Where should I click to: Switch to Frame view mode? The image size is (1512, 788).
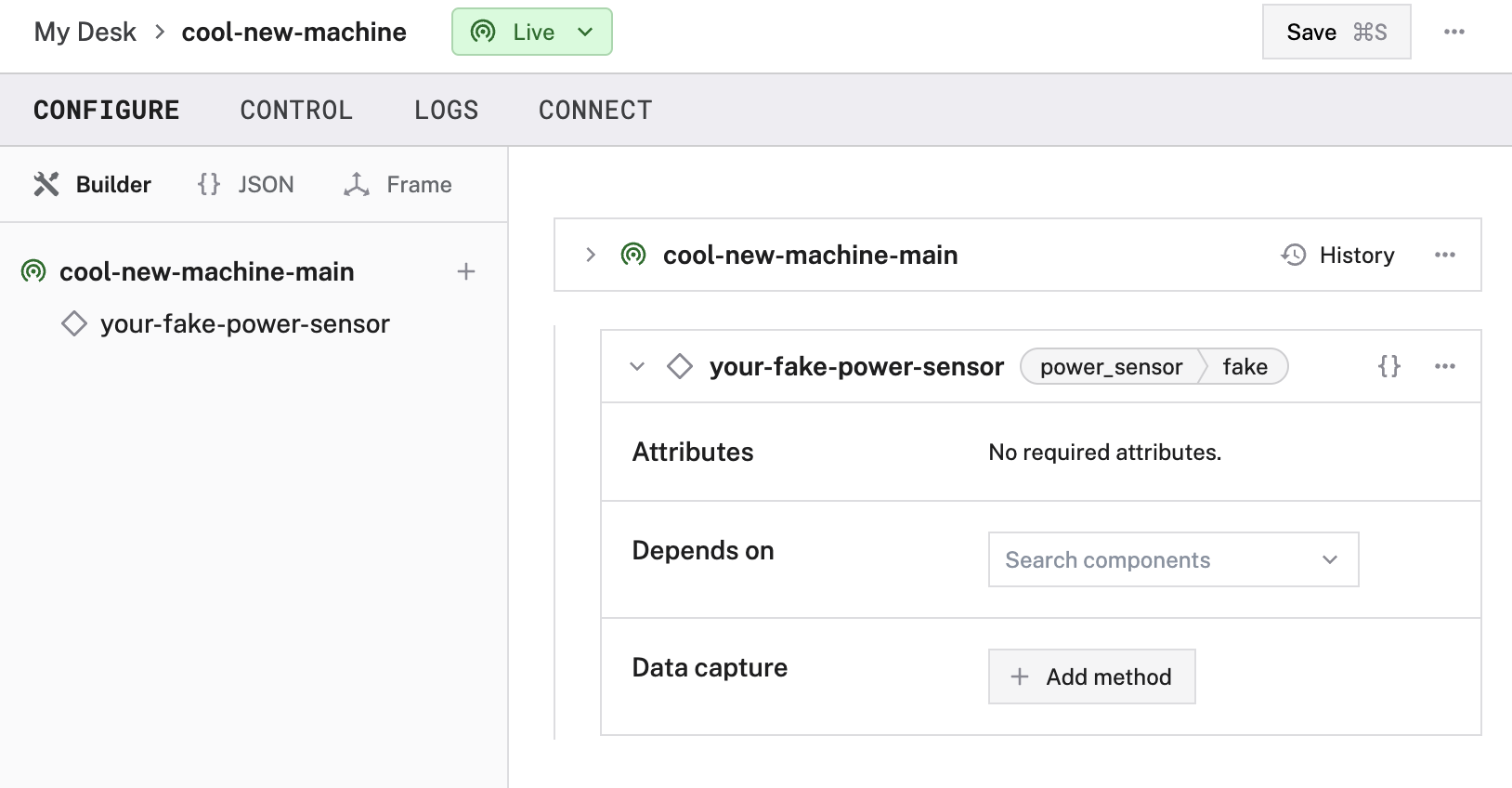point(398,184)
